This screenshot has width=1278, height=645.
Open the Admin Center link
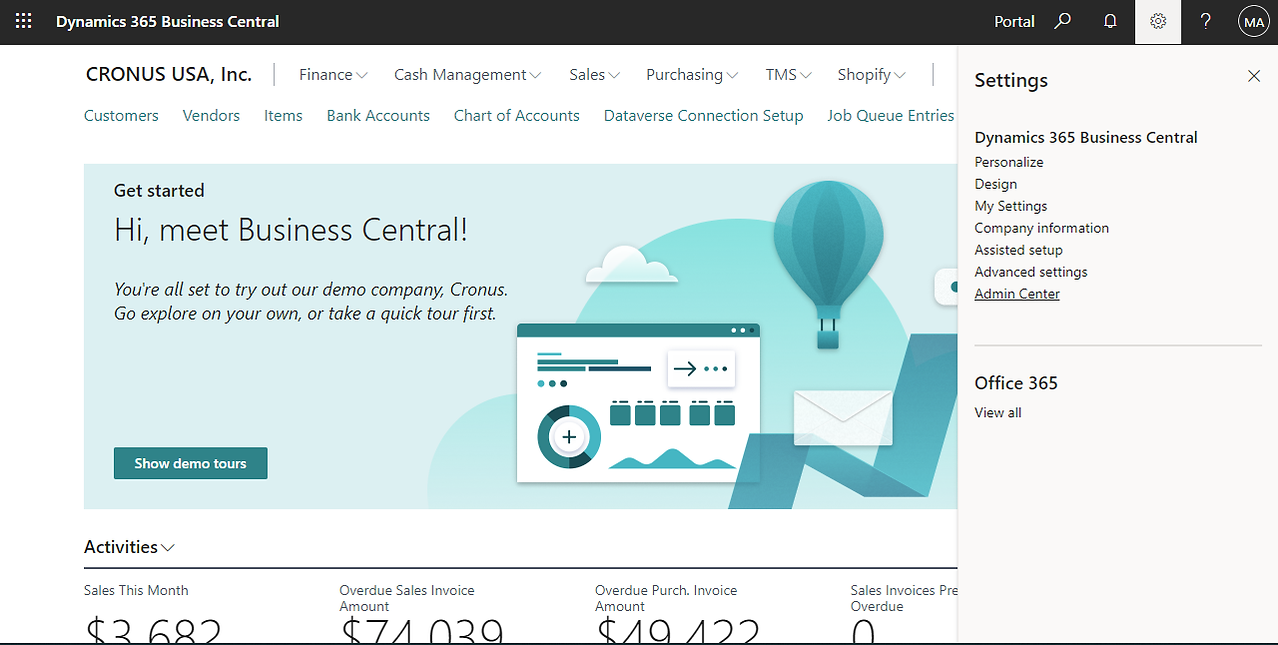(x=1017, y=294)
